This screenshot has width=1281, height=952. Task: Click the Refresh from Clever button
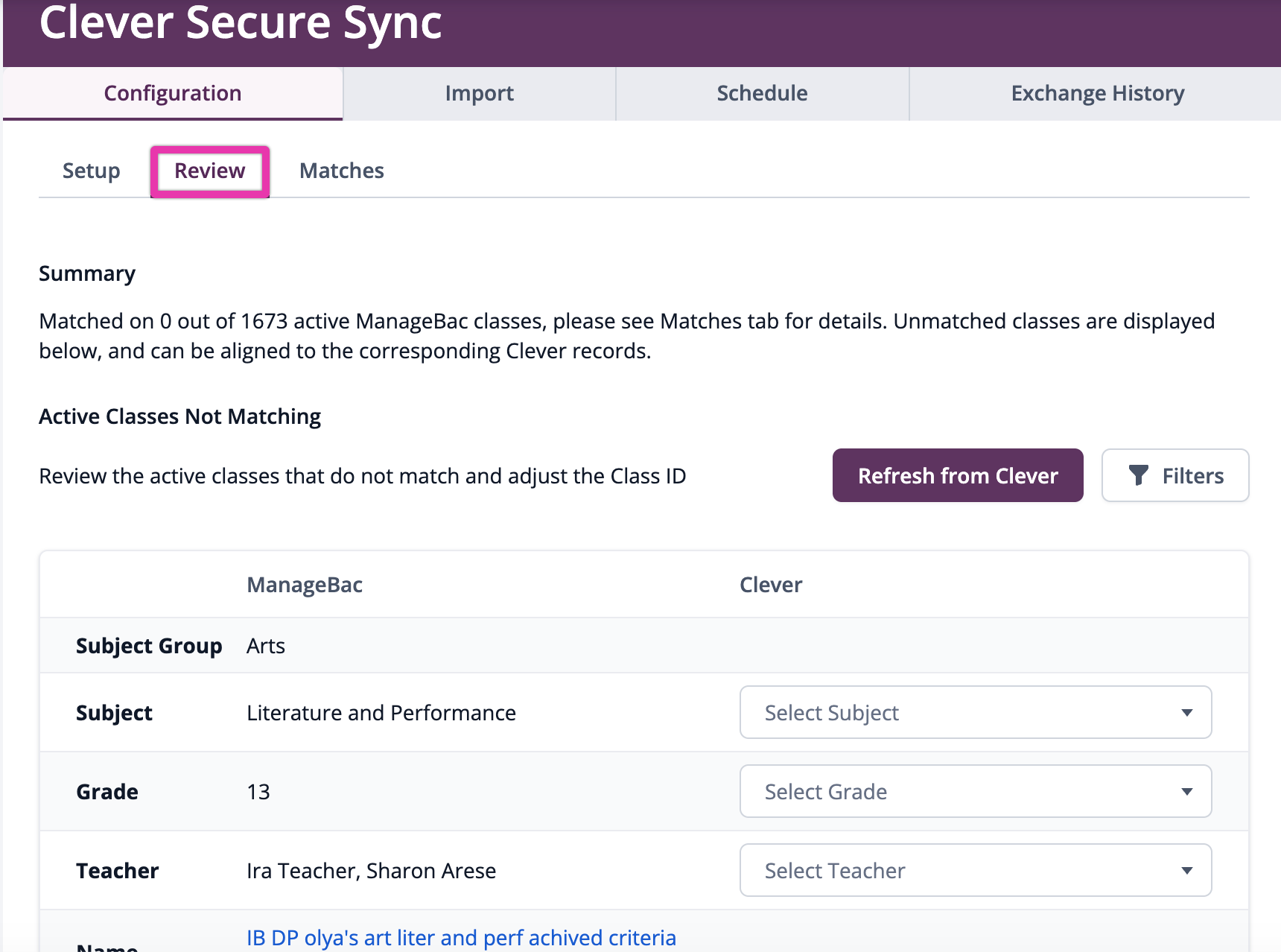click(x=958, y=475)
